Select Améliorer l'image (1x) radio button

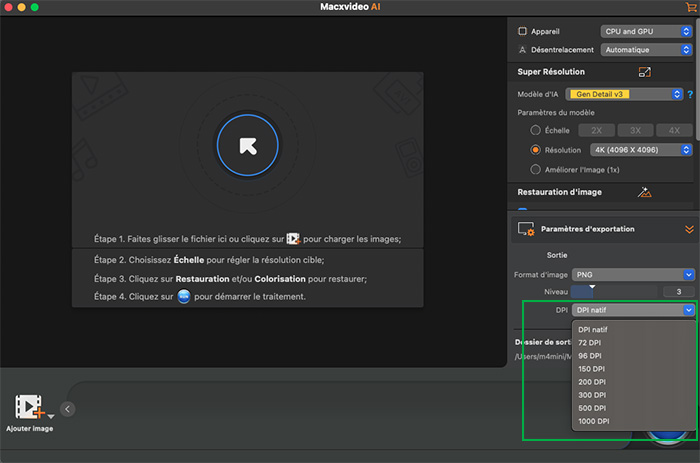535,170
